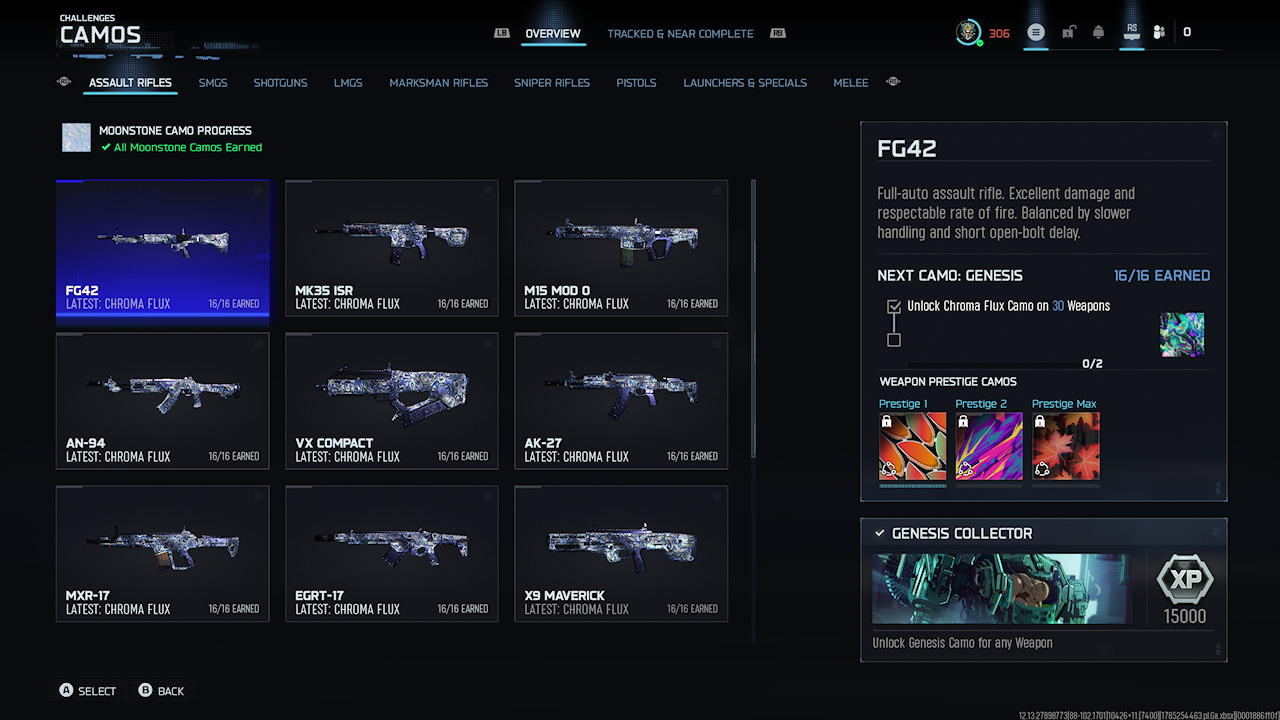Open the notifications bell icon
The image size is (1280, 720).
click(1099, 32)
